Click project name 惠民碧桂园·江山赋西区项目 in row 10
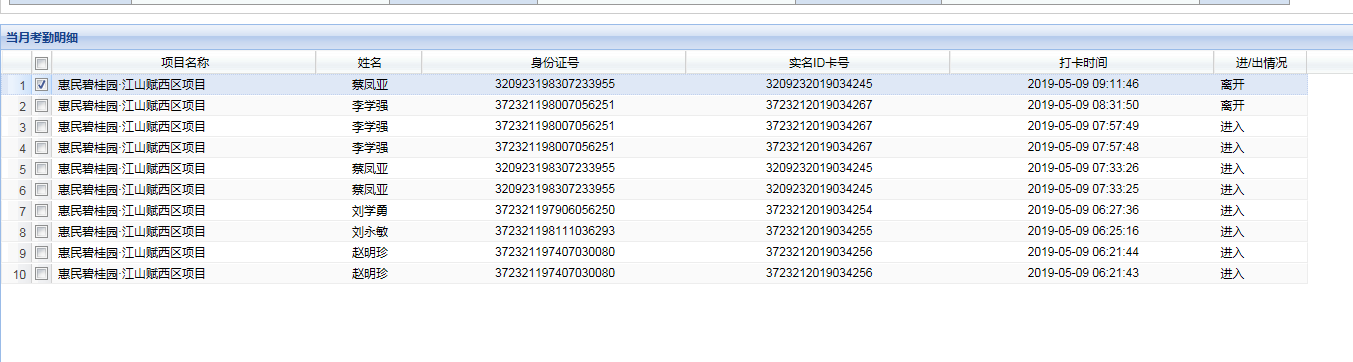Screen dimensions: 1353x362 click(x=131, y=274)
